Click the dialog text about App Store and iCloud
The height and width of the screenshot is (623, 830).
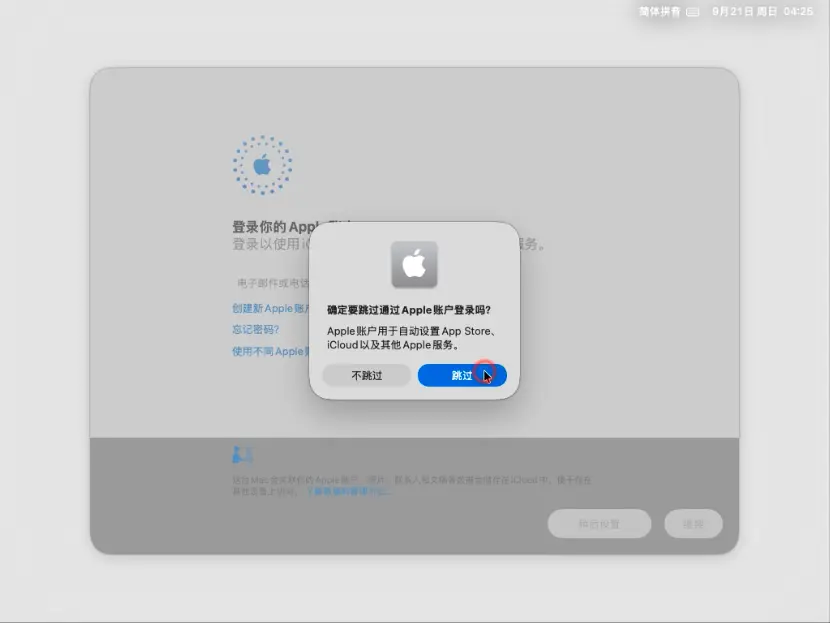411,338
